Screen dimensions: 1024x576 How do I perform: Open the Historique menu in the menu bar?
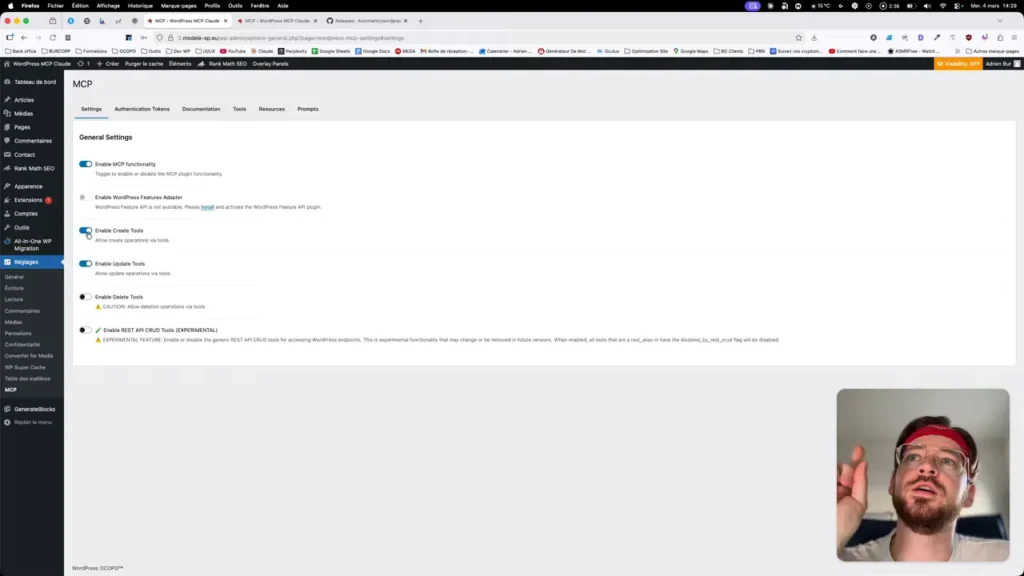click(140, 6)
